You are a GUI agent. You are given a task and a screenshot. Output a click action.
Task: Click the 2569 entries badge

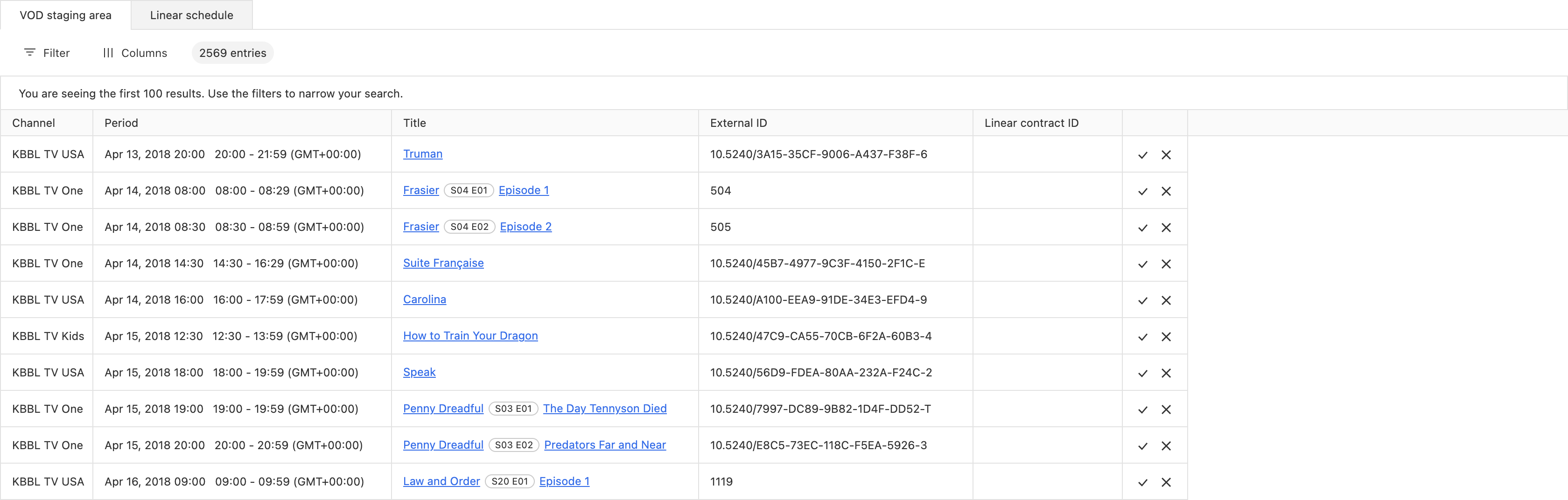pyautogui.click(x=232, y=53)
